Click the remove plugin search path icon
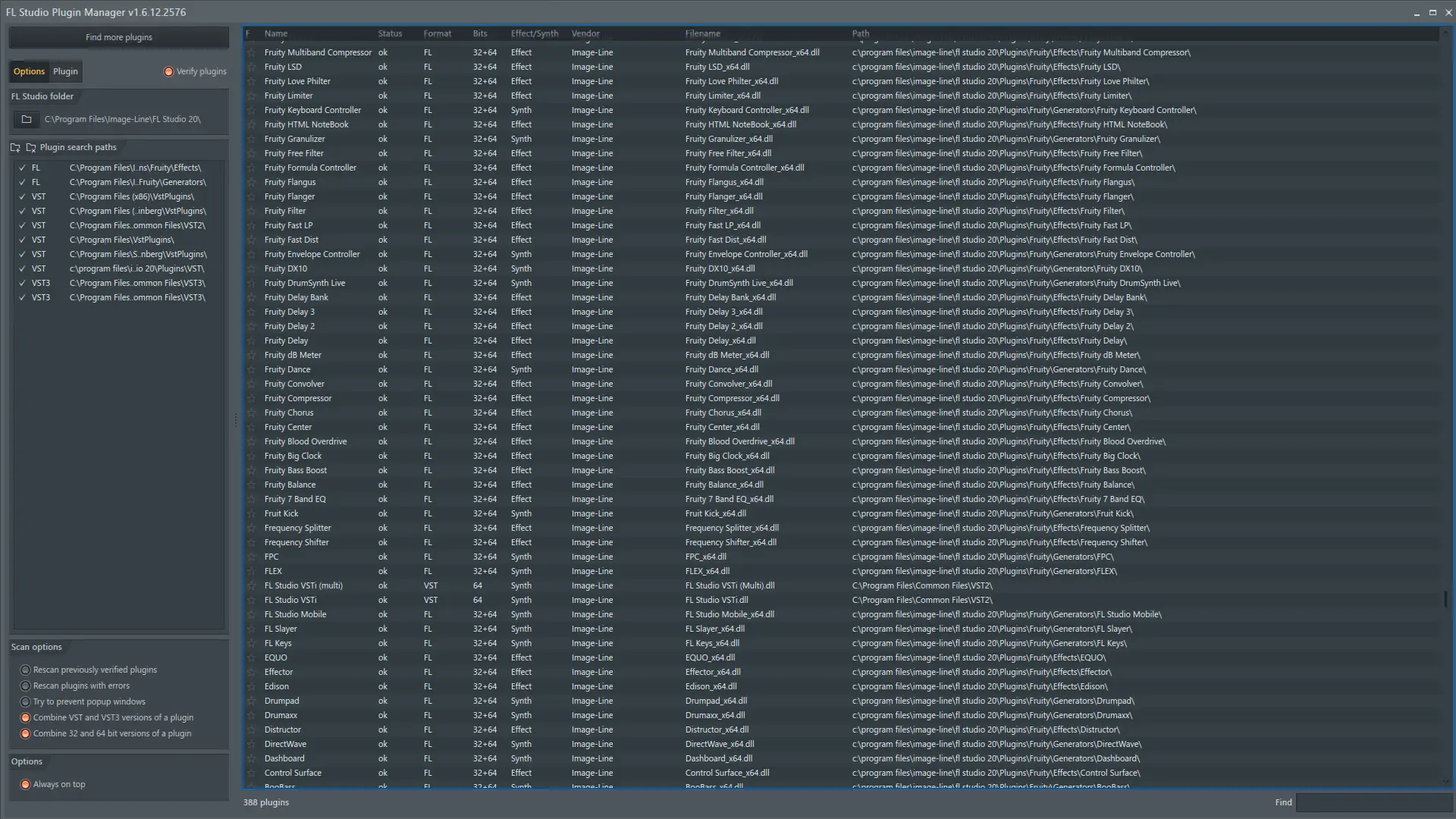The width and height of the screenshot is (1456, 819). pos(31,147)
